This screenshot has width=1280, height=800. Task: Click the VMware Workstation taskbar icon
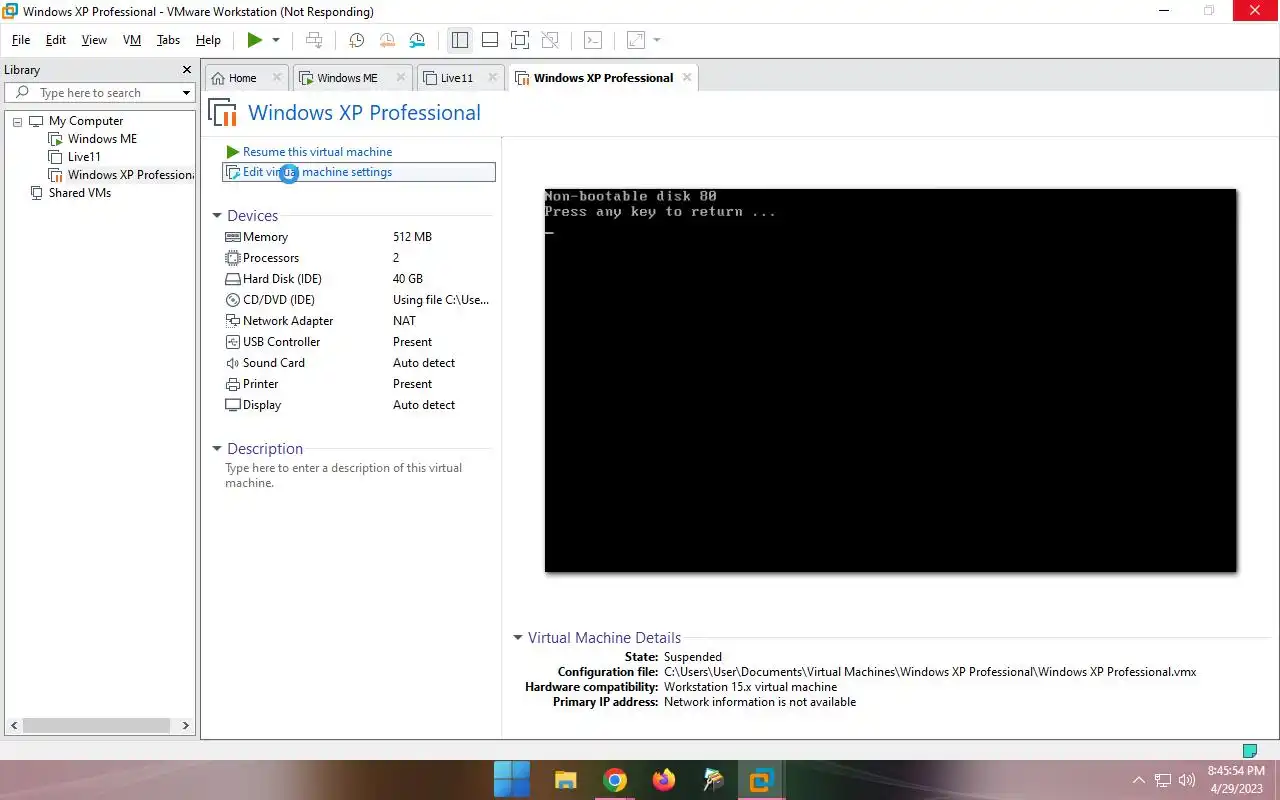tap(762, 779)
